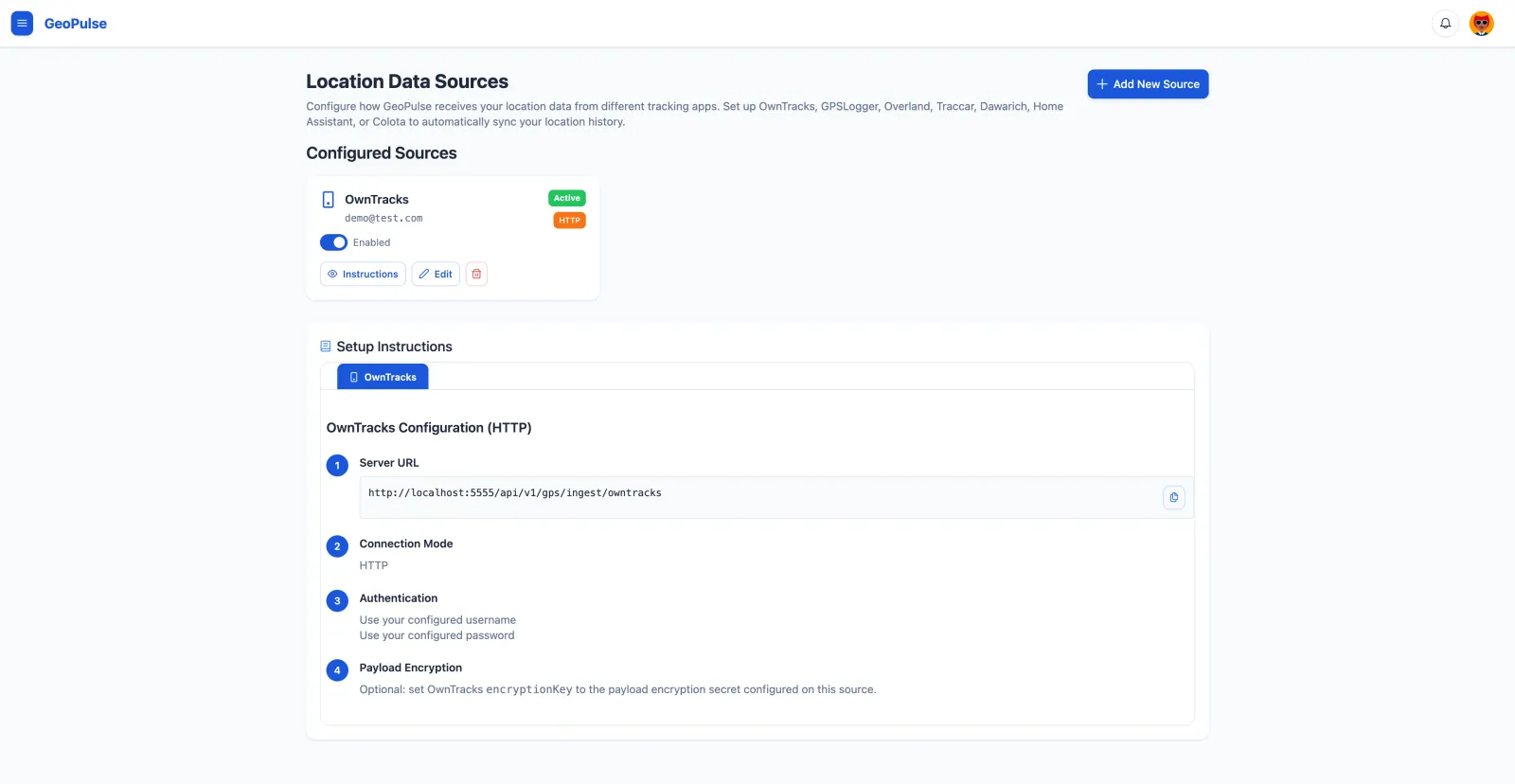Add a new location source
The image size is (1515, 784).
1148,84
